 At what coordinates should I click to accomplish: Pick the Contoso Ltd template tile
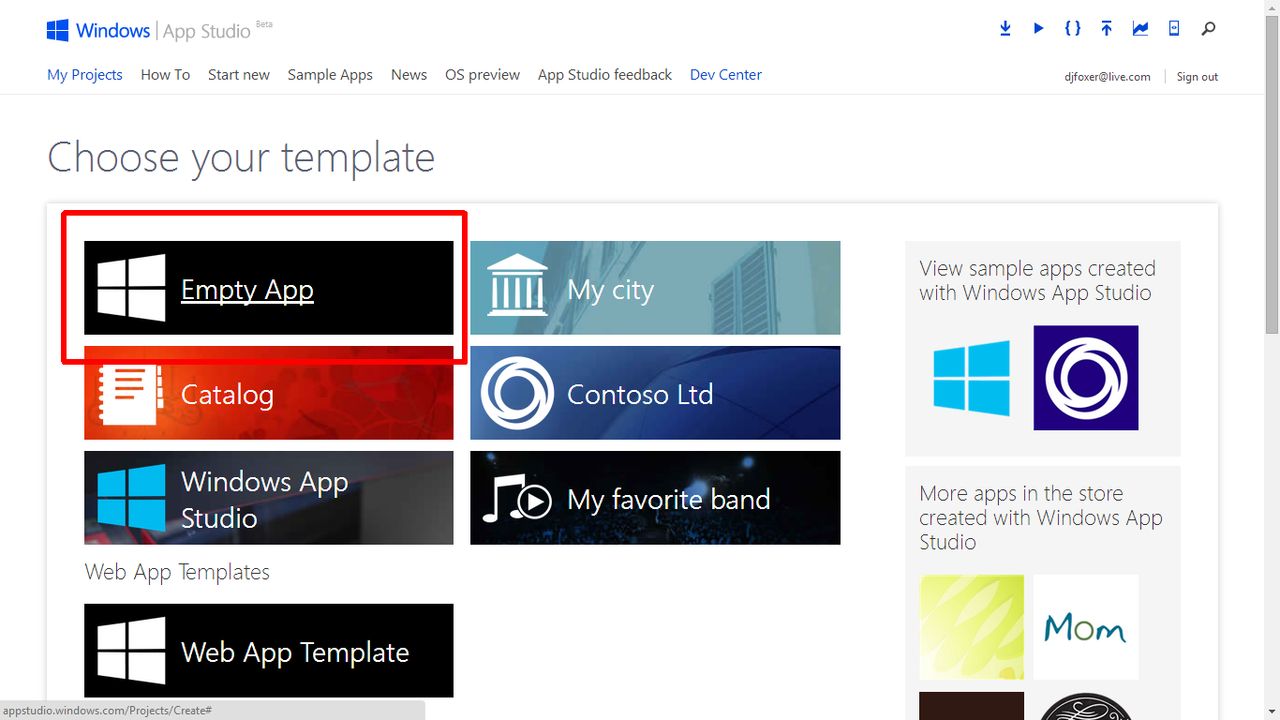click(655, 393)
